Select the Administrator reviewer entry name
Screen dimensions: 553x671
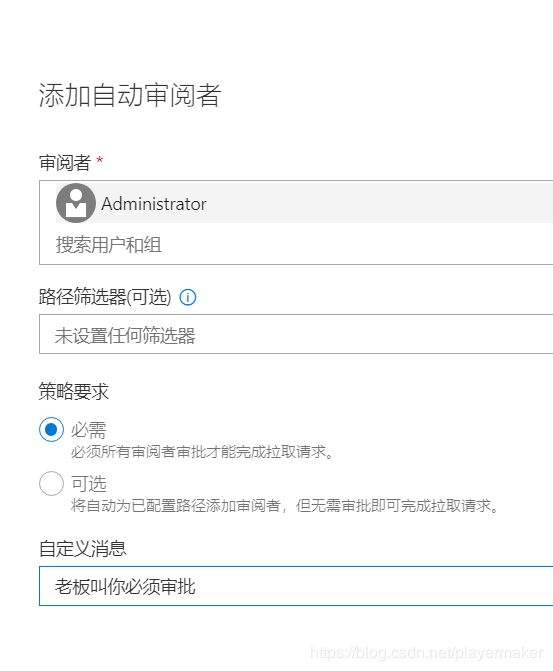[x=154, y=204]
